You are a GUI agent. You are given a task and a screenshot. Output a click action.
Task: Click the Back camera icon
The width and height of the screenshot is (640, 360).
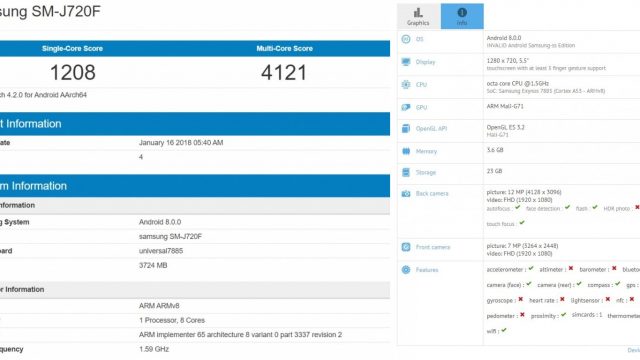click(x=406, y=193)
